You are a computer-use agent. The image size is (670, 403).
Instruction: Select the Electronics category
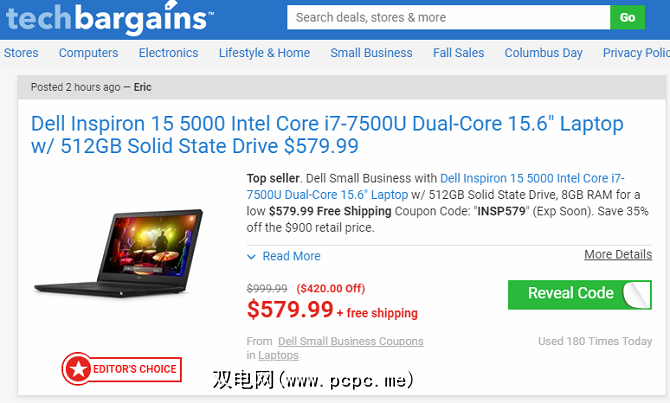point(168,53)
